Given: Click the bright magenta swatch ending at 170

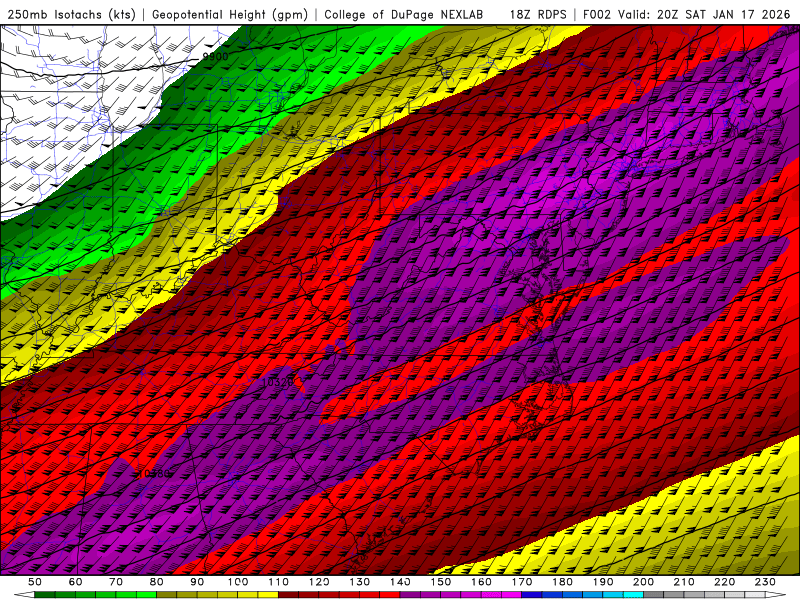Looking at the screenshot, I should point(512,595).
